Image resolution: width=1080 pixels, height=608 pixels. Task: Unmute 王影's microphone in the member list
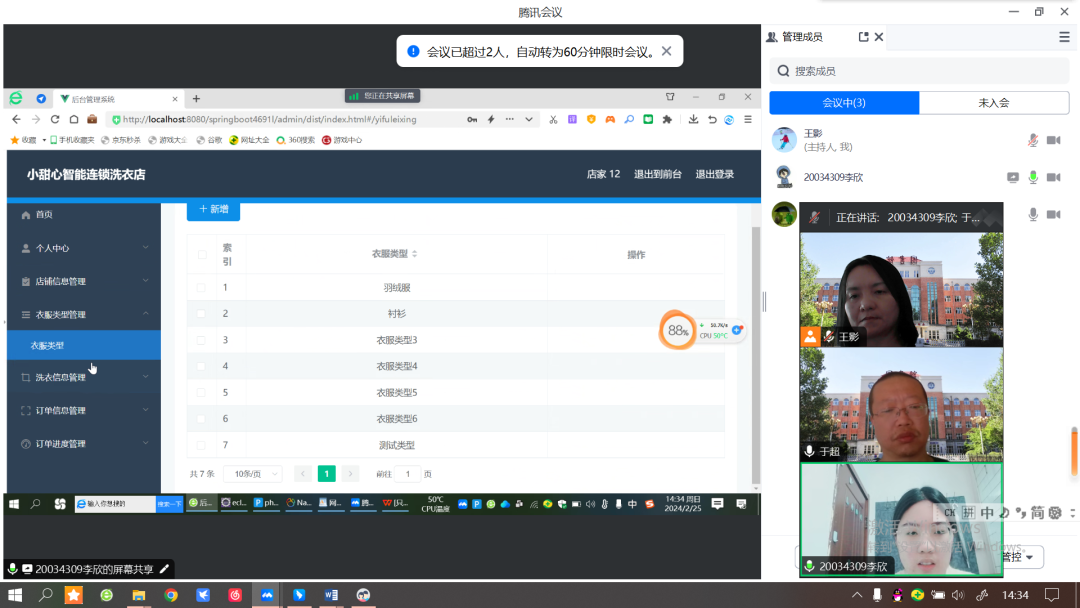1033,140
